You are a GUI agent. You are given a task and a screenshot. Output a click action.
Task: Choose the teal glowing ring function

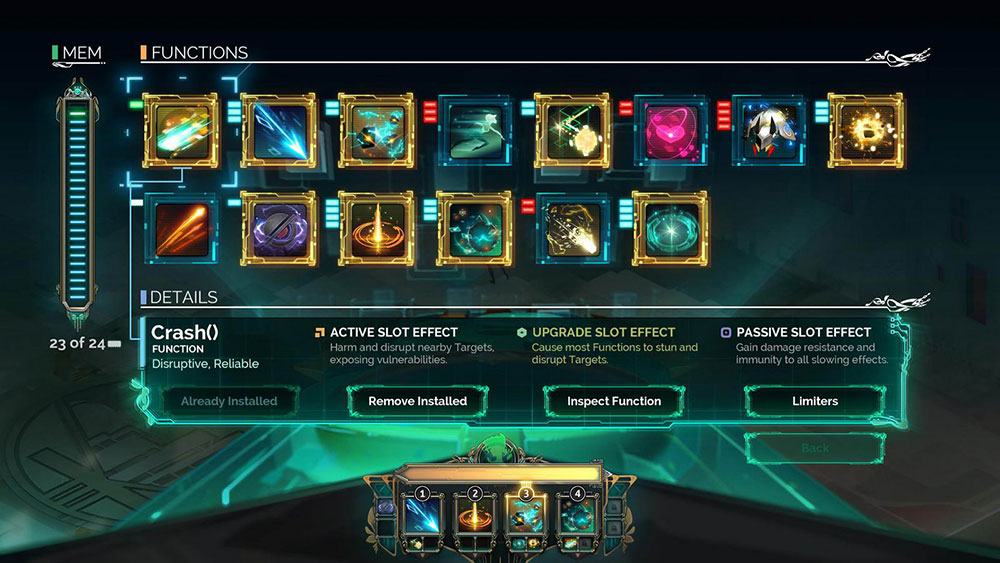pyautogui.click(x=670, y=229)
